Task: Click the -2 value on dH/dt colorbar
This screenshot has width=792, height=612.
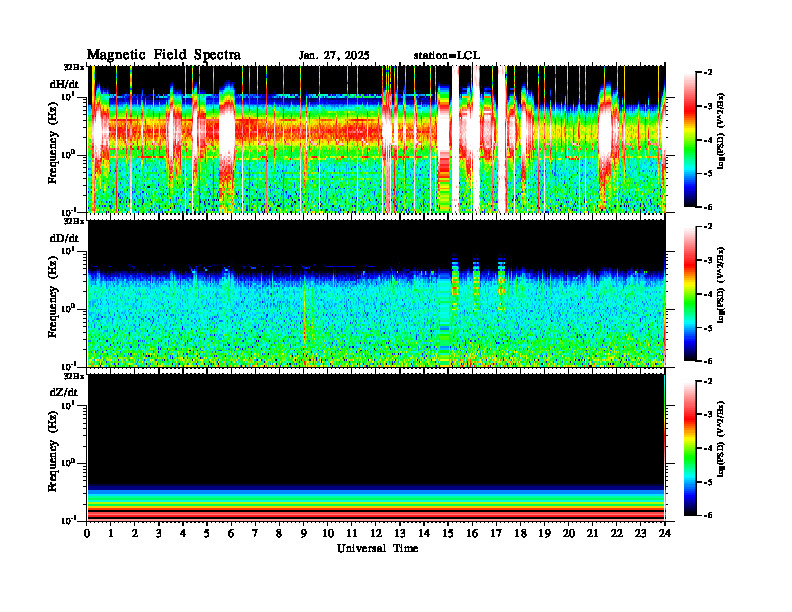Action: pyautogui.click(x=709, y=73)
